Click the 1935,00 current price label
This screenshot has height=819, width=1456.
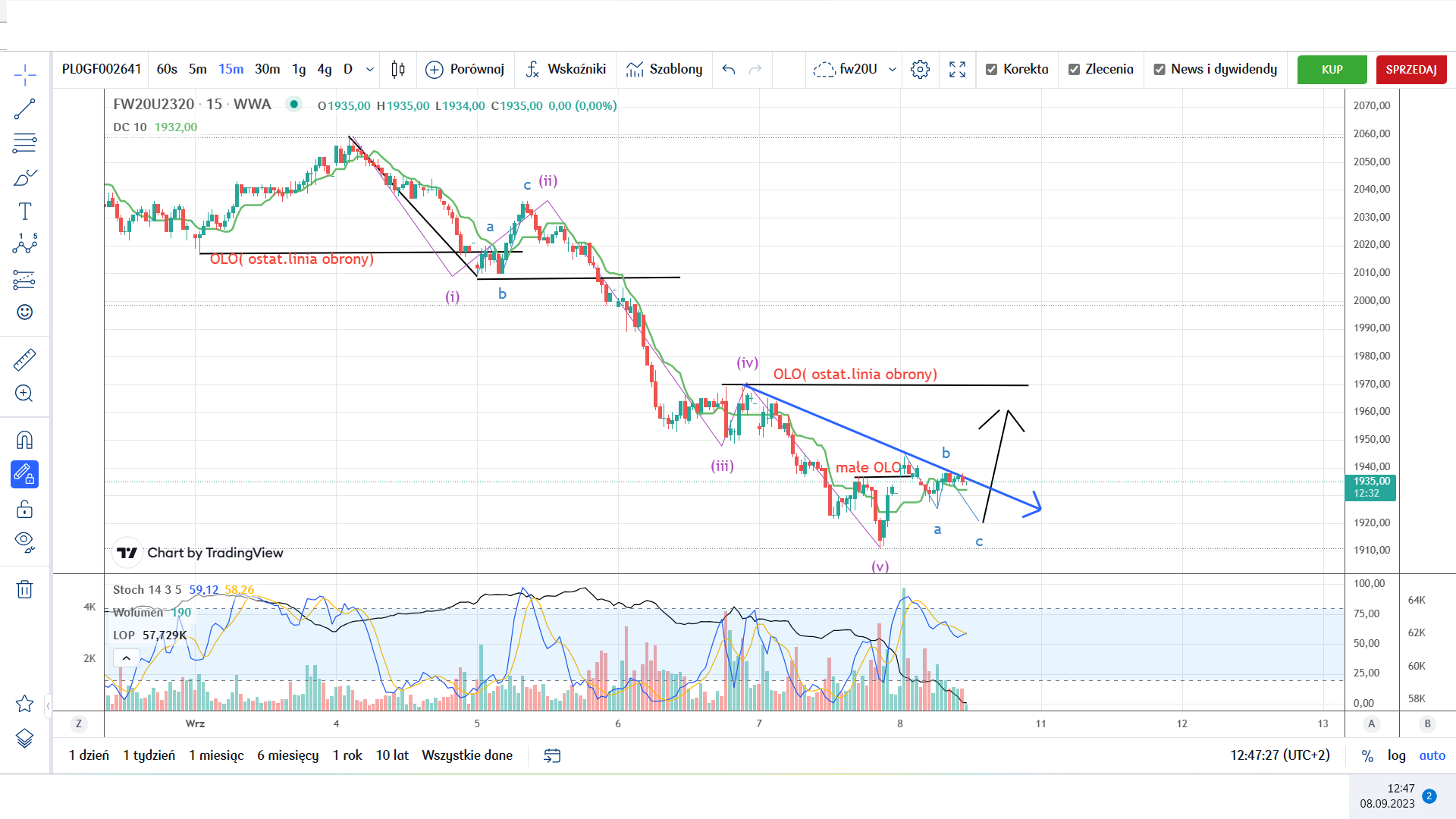[x=1370, y=488]
